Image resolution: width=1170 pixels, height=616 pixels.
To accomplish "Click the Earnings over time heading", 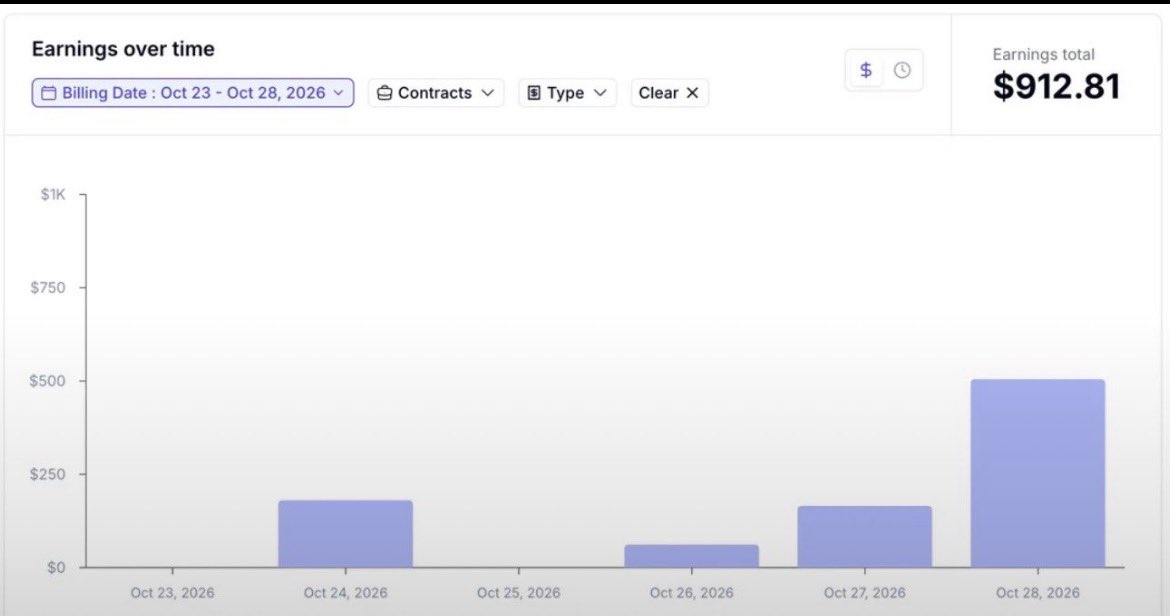I will click(x=123, y=49).
